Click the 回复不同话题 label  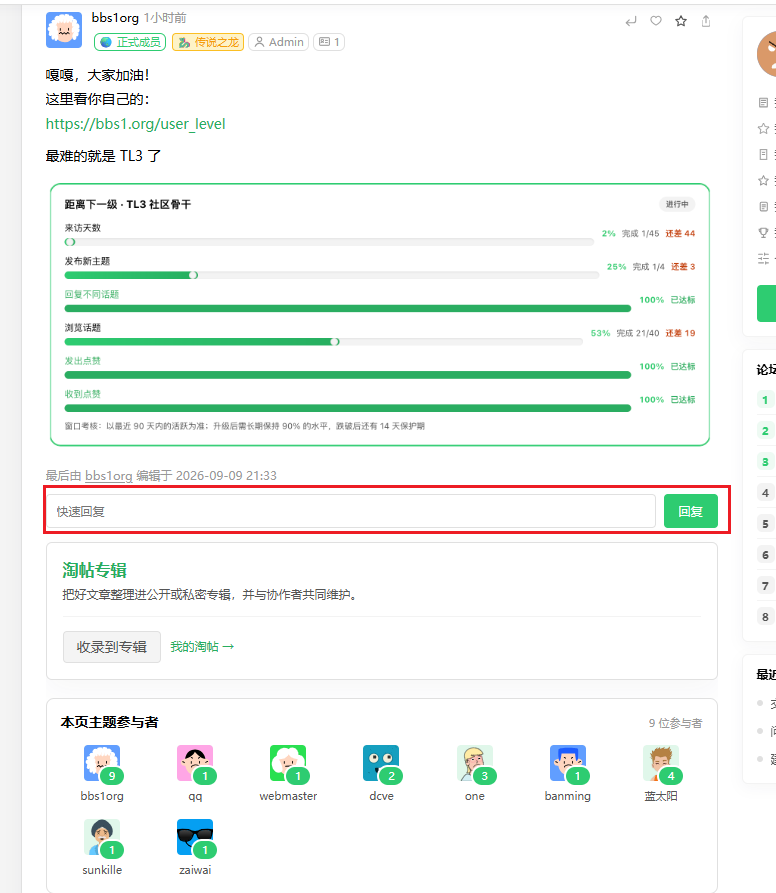point(92,294)
